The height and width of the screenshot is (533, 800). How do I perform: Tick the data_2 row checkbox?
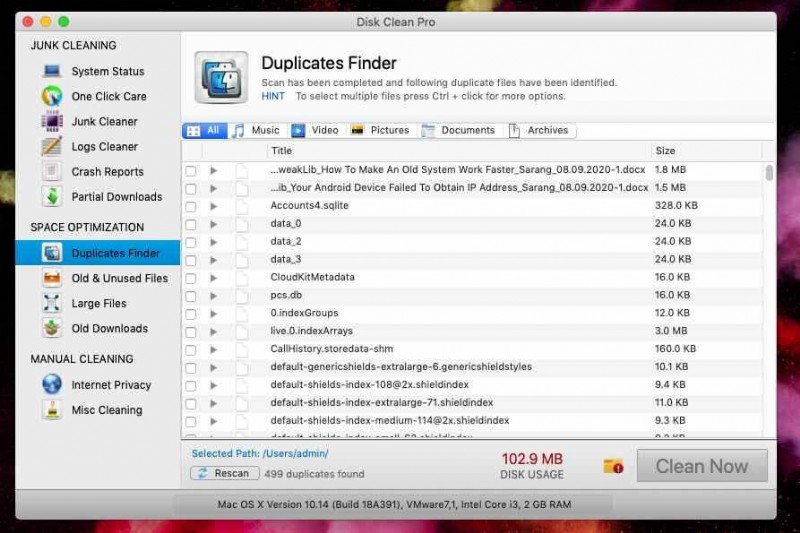(191, 242)
